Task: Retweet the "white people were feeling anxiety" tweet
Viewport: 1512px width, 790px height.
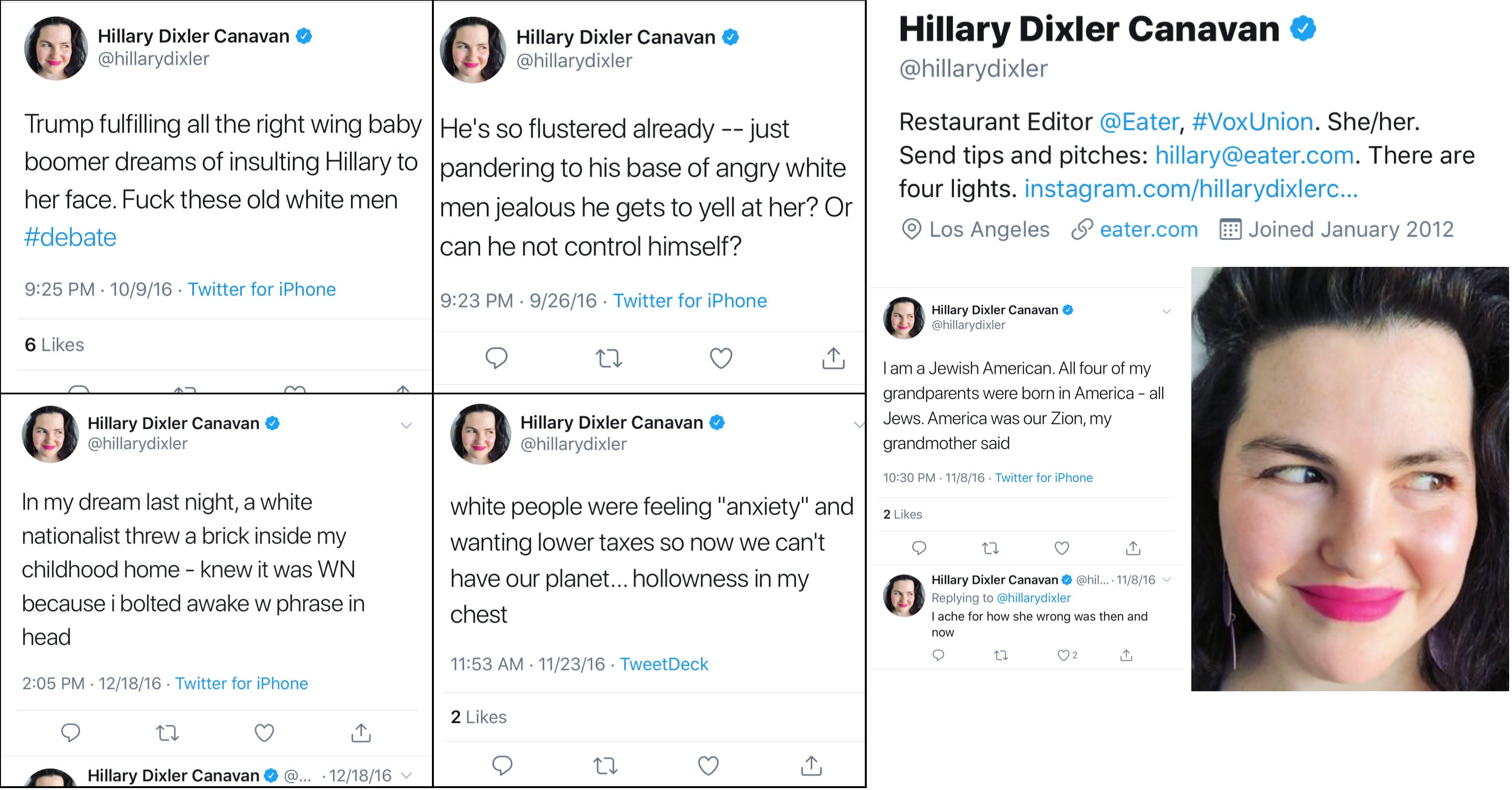Action: coord(605,765)
